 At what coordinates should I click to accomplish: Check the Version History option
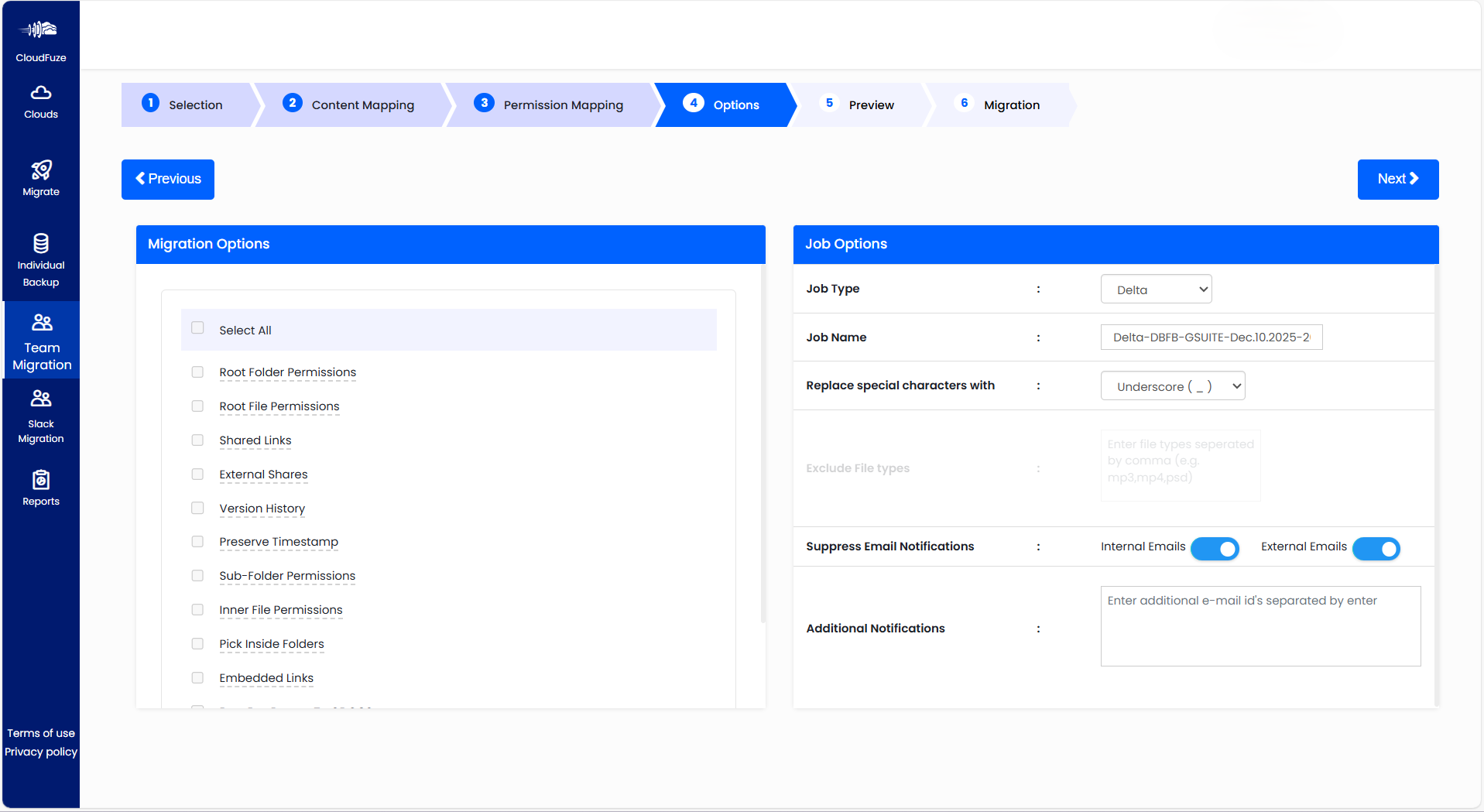click(x=197, y=508)
